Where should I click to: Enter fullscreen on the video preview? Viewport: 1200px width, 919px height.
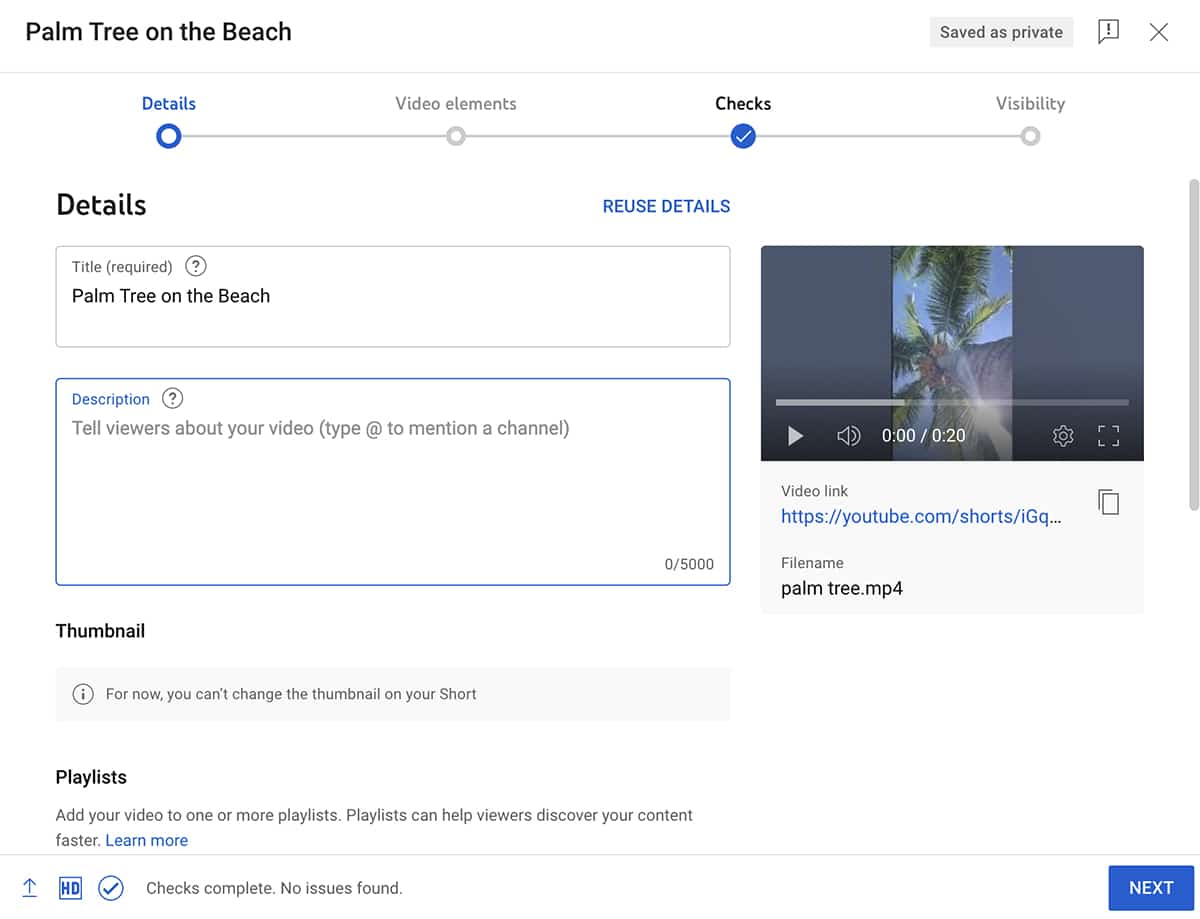(x=1108, y=435)
